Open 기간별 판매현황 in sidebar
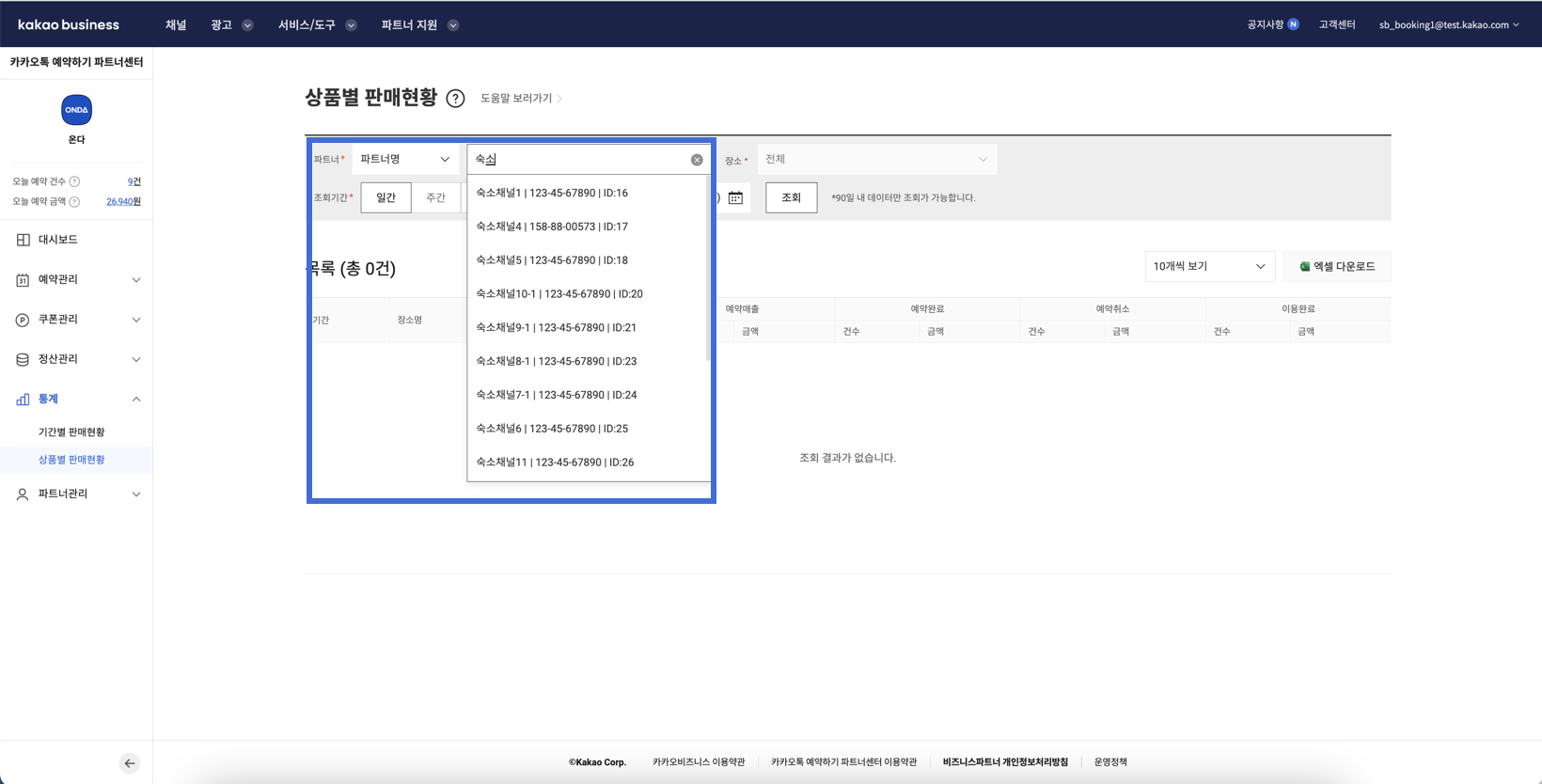Screen dimensions: 1542x784 tap(71, 432)
